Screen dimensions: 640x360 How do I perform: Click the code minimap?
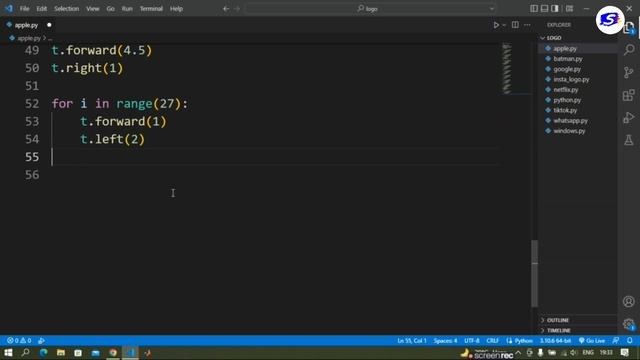pyautogui.click(x=507, y=69)
